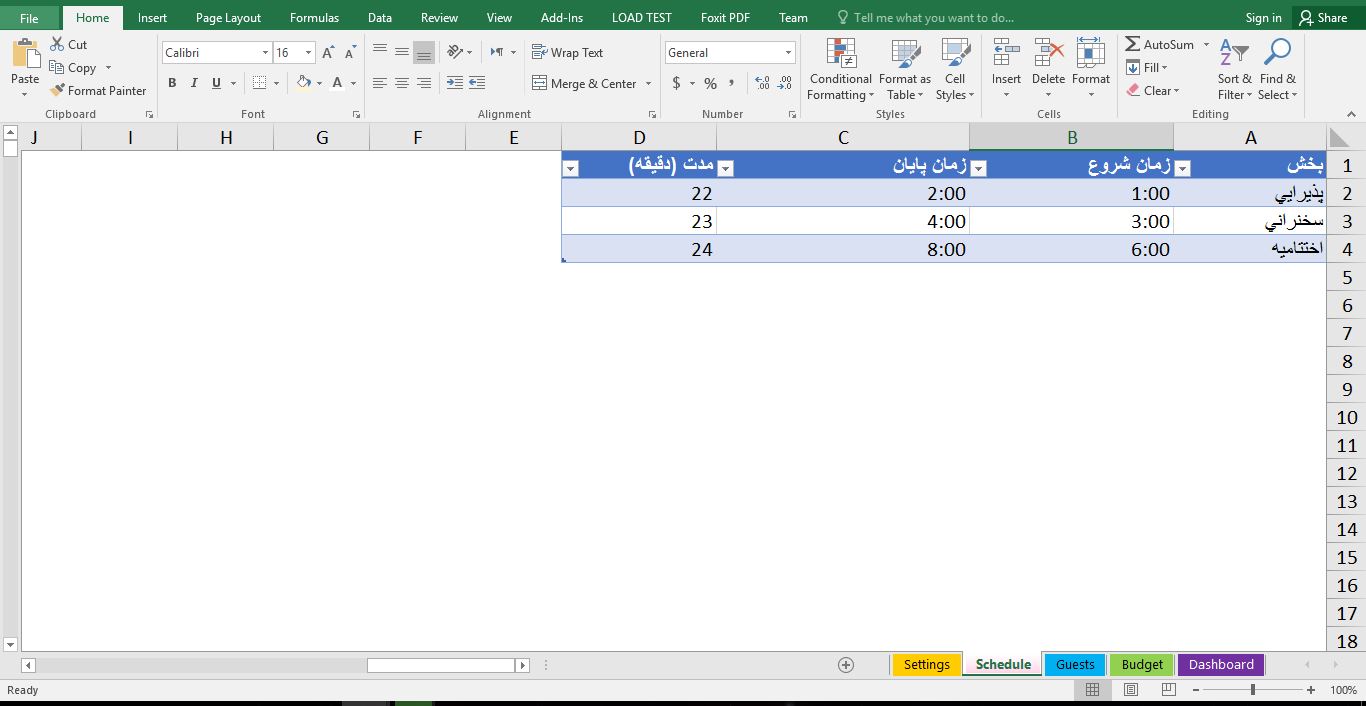
Task: Open the Format cells menu
Action: [x=1091, y=69]
